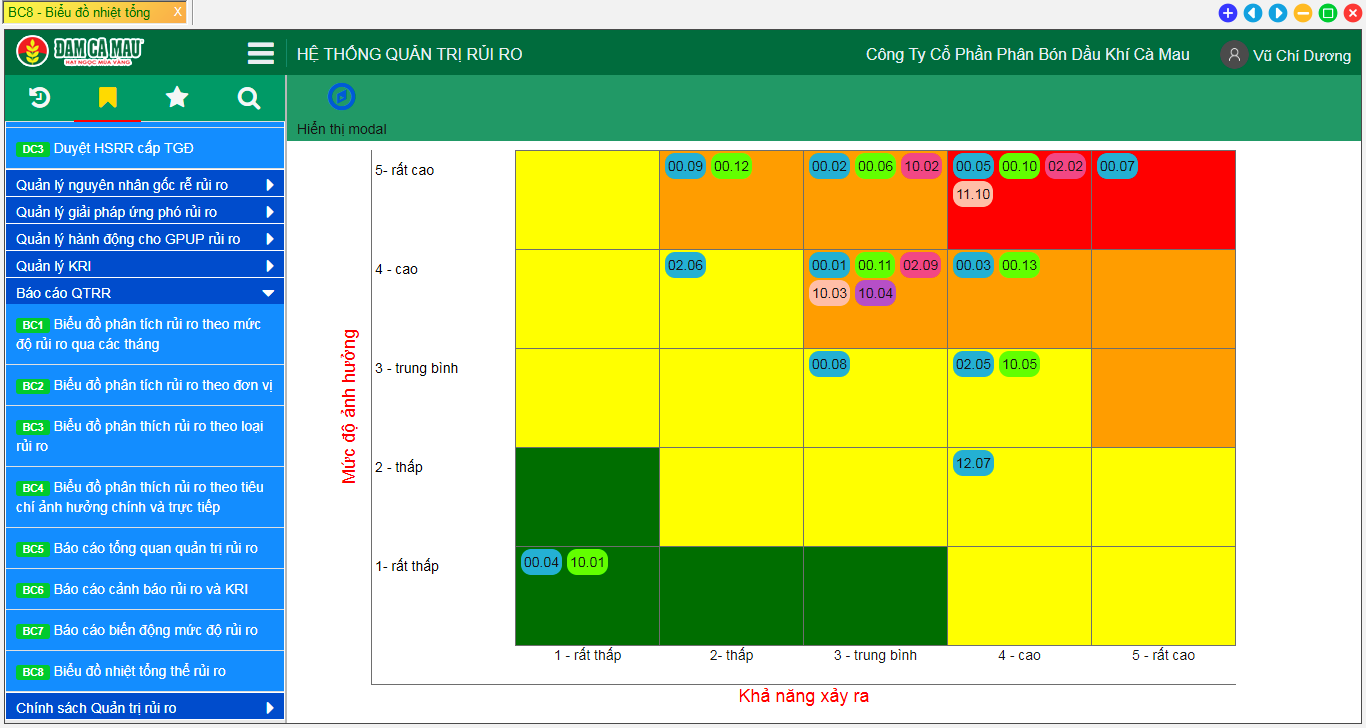Open BC3 Biểu đồ theo loại rủi ro

pos(145,436)
